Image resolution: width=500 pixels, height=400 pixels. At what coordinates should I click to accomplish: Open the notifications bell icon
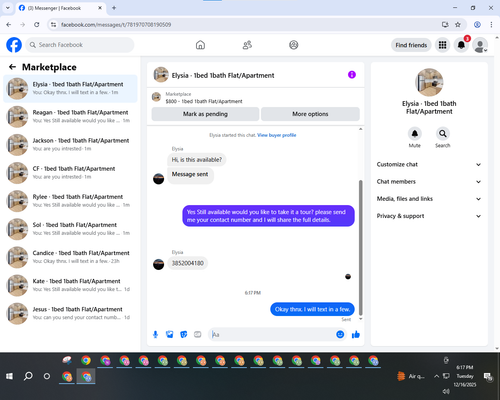point(461,45)
